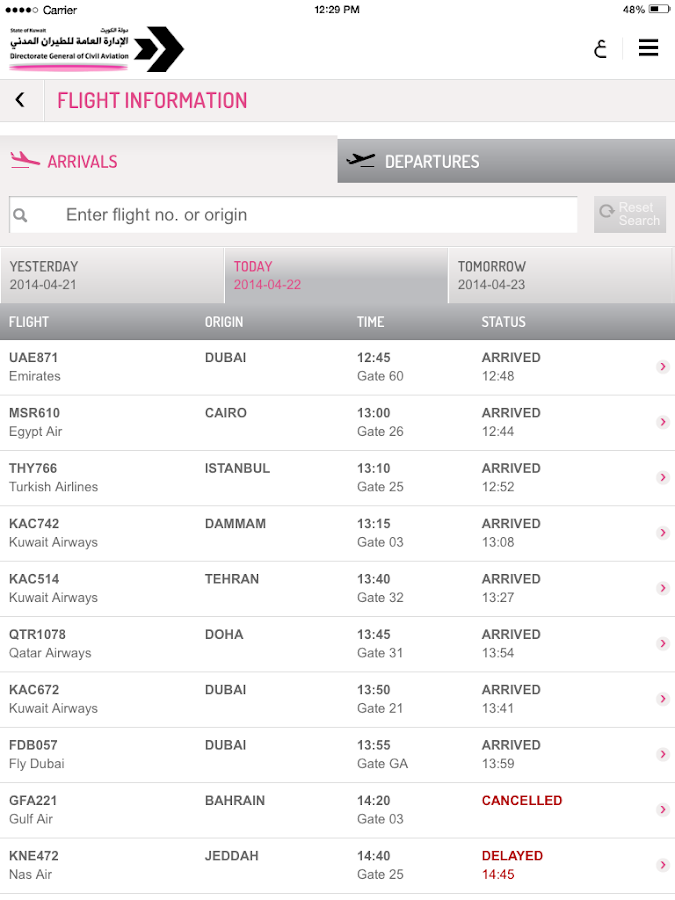Image resolution: width=675 pixels, height=900 pixels.
Task: Select Yesterday 2014-04-21 date filter
Action: pyautogui.click(x=112, y=274)
